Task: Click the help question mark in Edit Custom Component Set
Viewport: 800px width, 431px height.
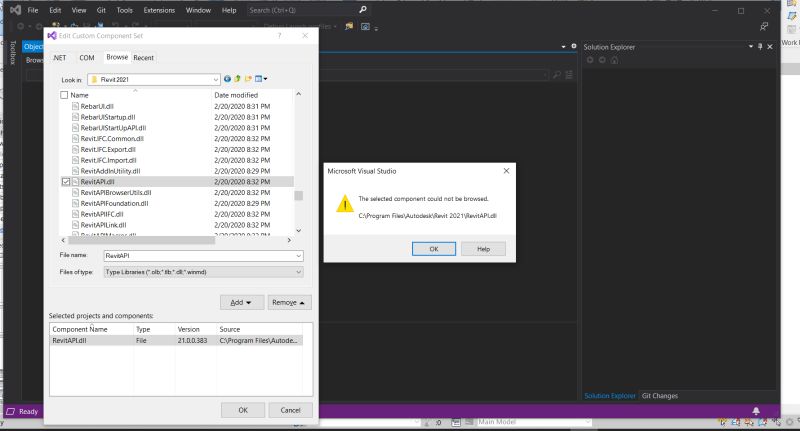Action: pyautogui.click(x=279, y=36)
